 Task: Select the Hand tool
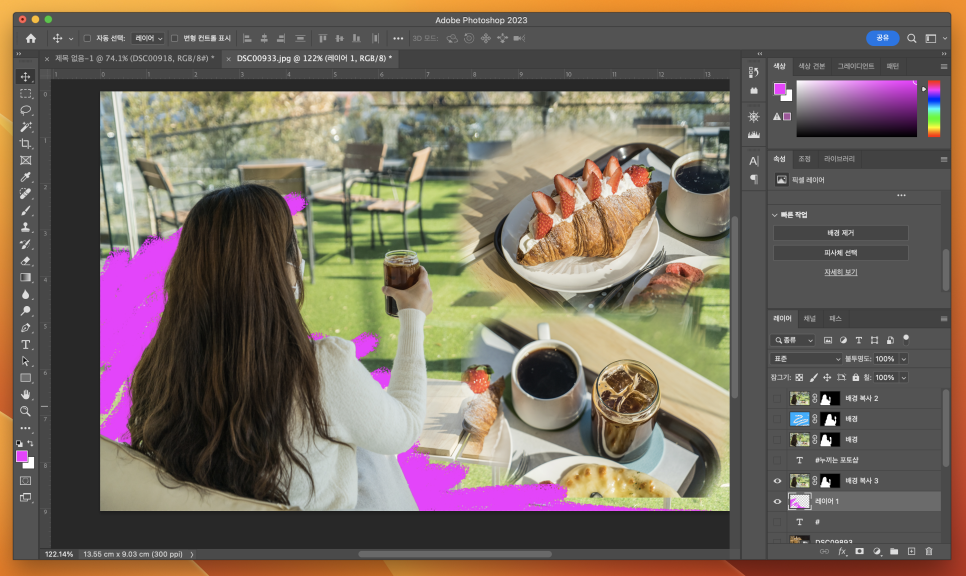[25, 394]
